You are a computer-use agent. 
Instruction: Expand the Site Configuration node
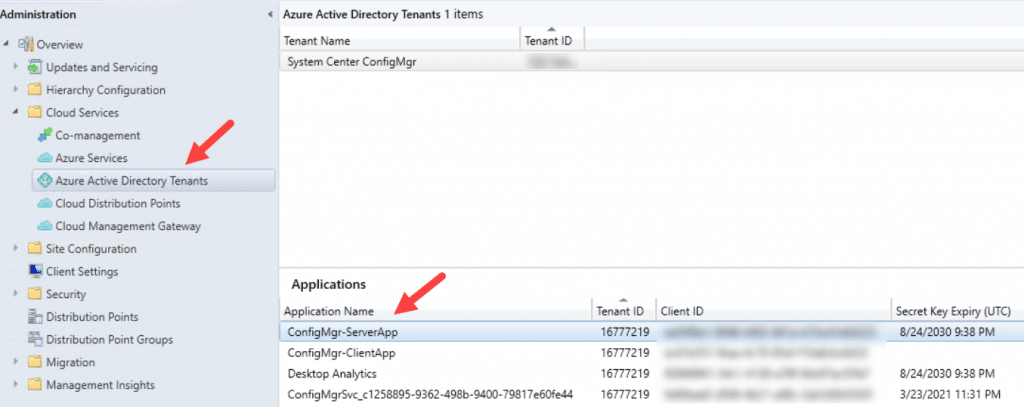pos(16,248)
